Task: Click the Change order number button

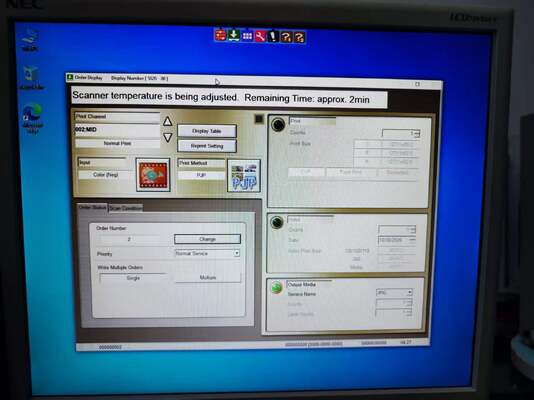Action: pyautogui.click(x=207, y=239)
